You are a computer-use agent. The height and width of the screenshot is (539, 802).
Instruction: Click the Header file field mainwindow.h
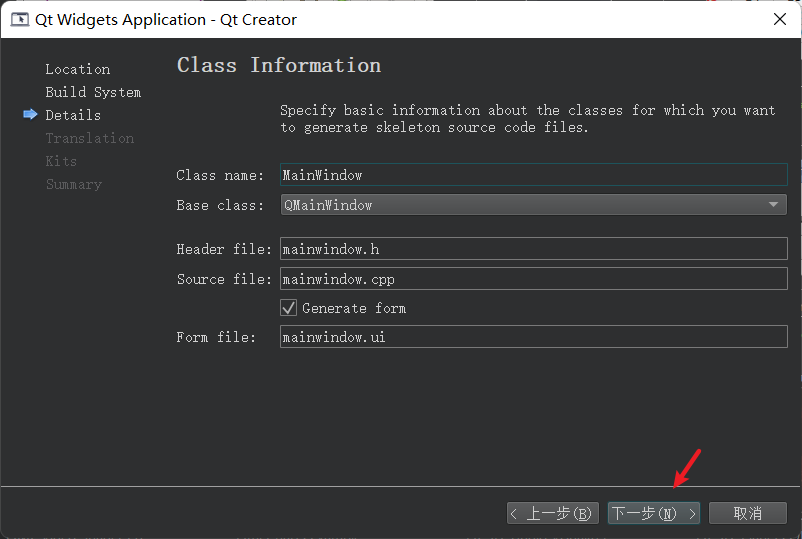click(533, 249)
